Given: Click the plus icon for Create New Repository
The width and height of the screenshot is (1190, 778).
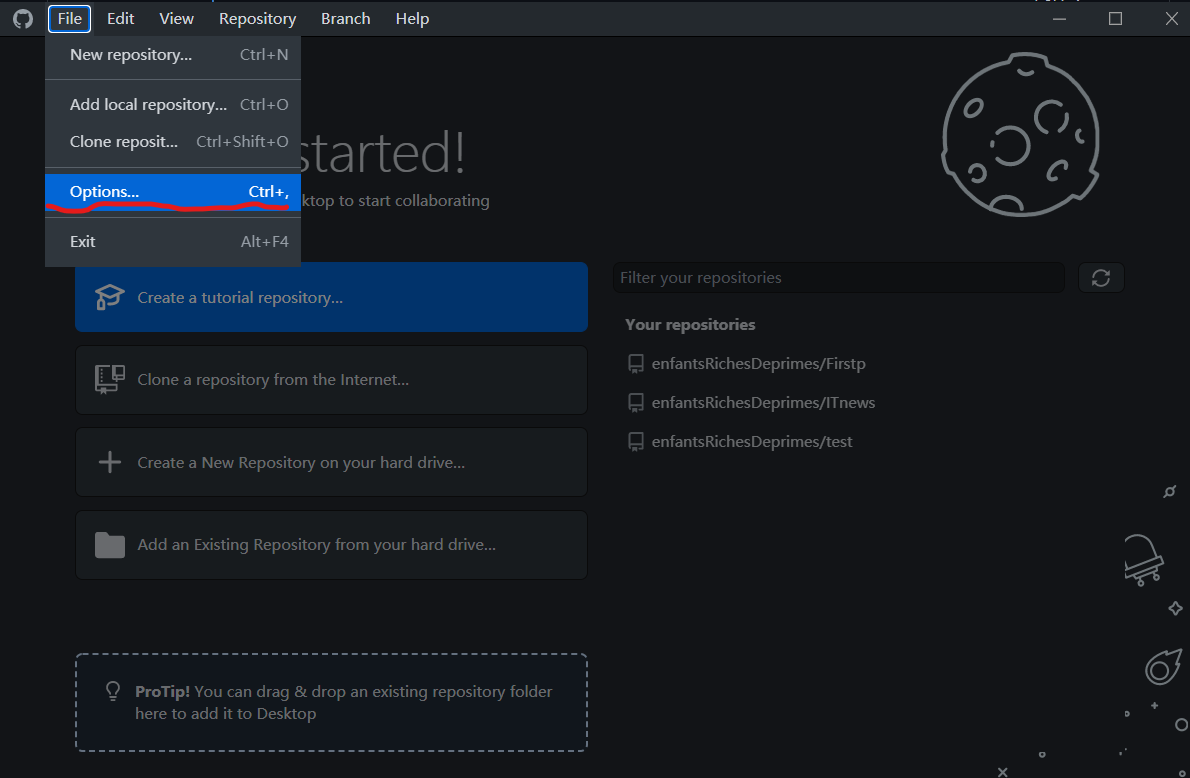Looking at the screenshot, I should [x=110, y=462].
